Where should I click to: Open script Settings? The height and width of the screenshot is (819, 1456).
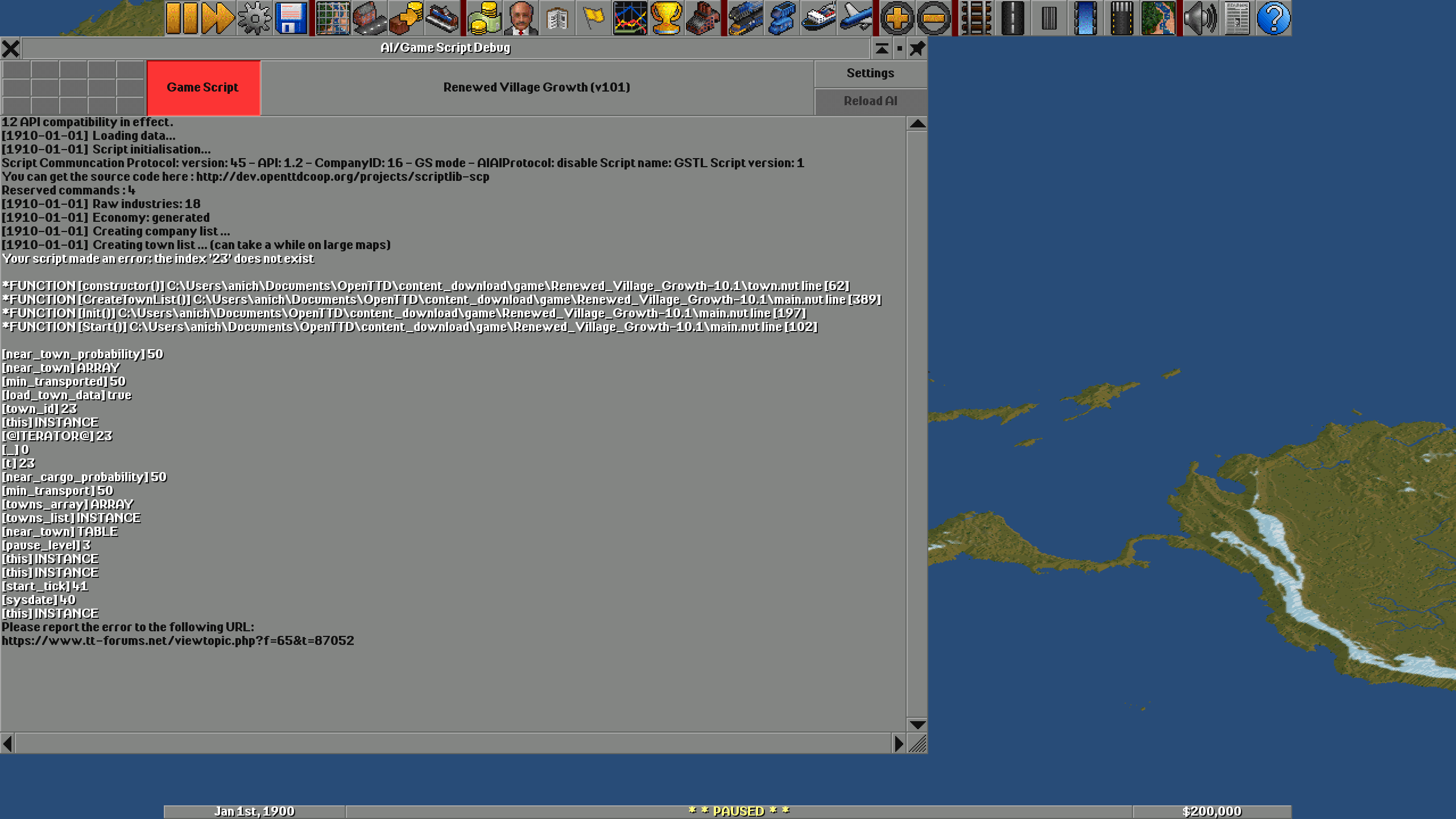click(870, 73)
